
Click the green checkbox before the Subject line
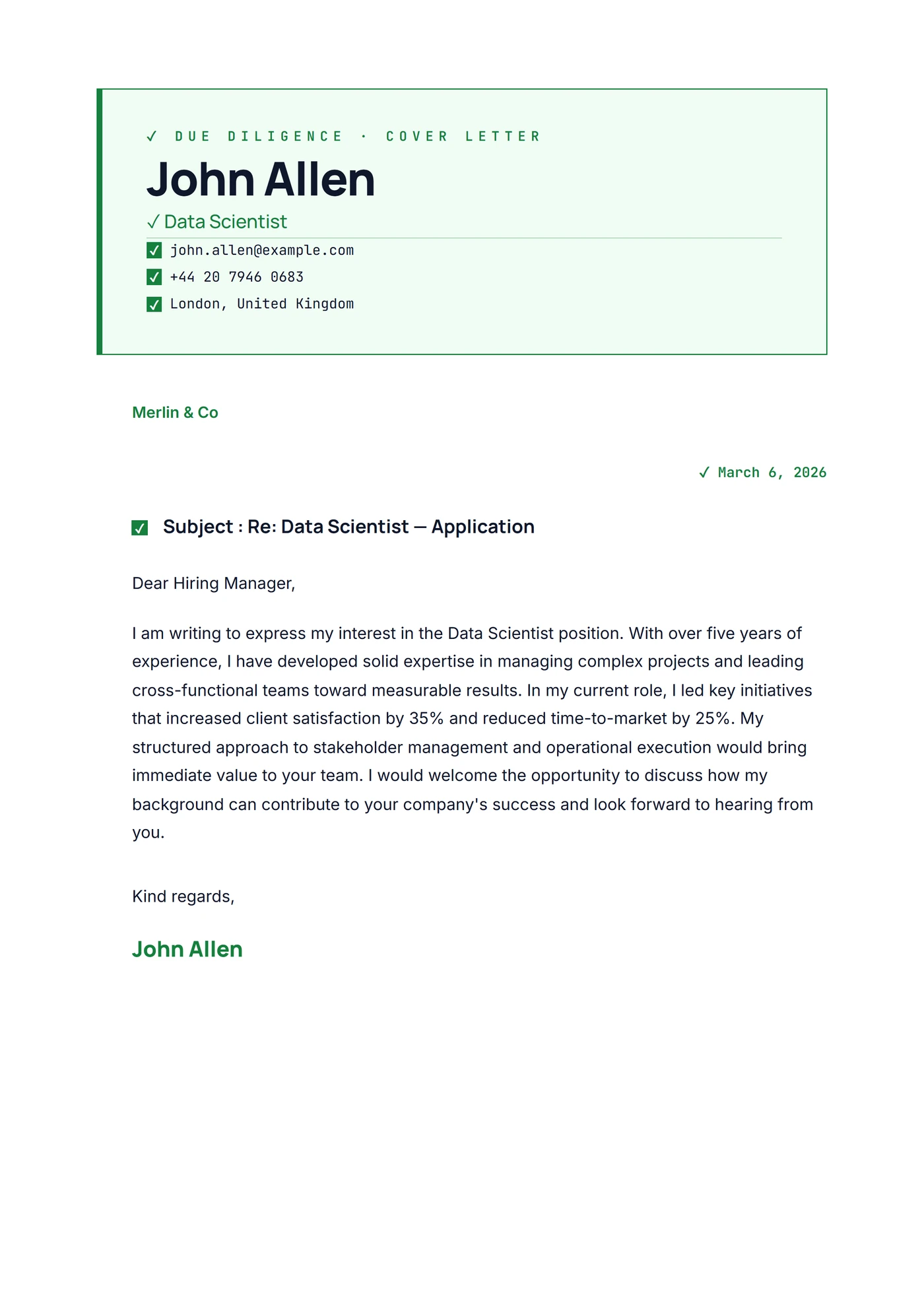(140, 528)
